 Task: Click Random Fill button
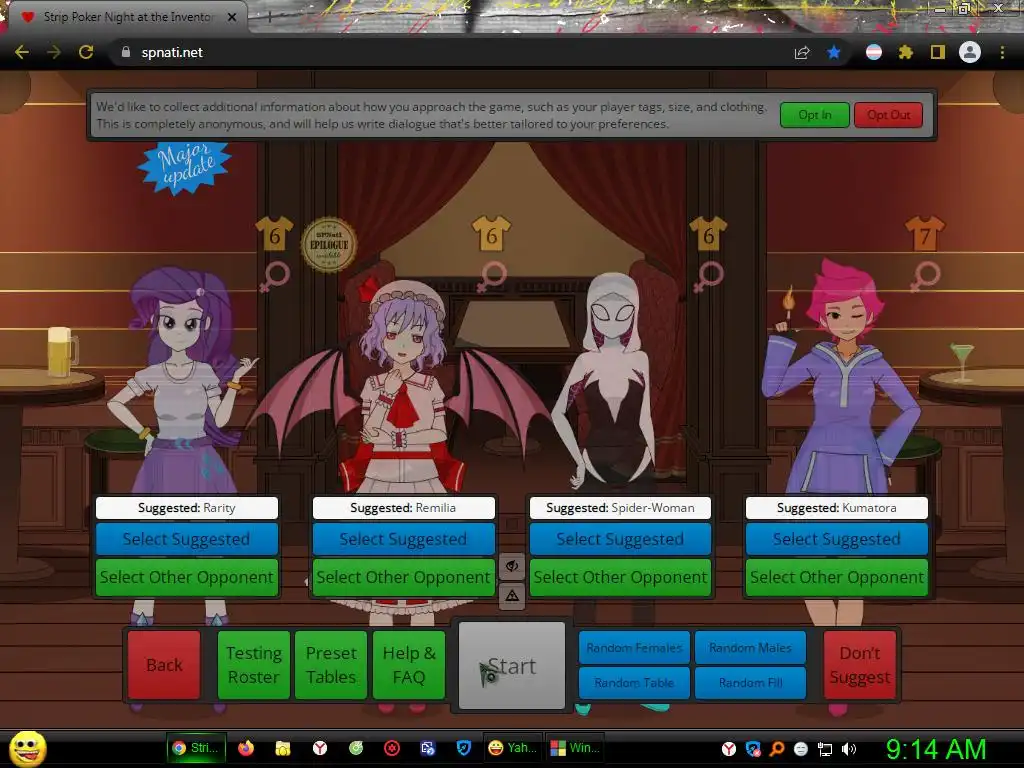coord(750,682)
